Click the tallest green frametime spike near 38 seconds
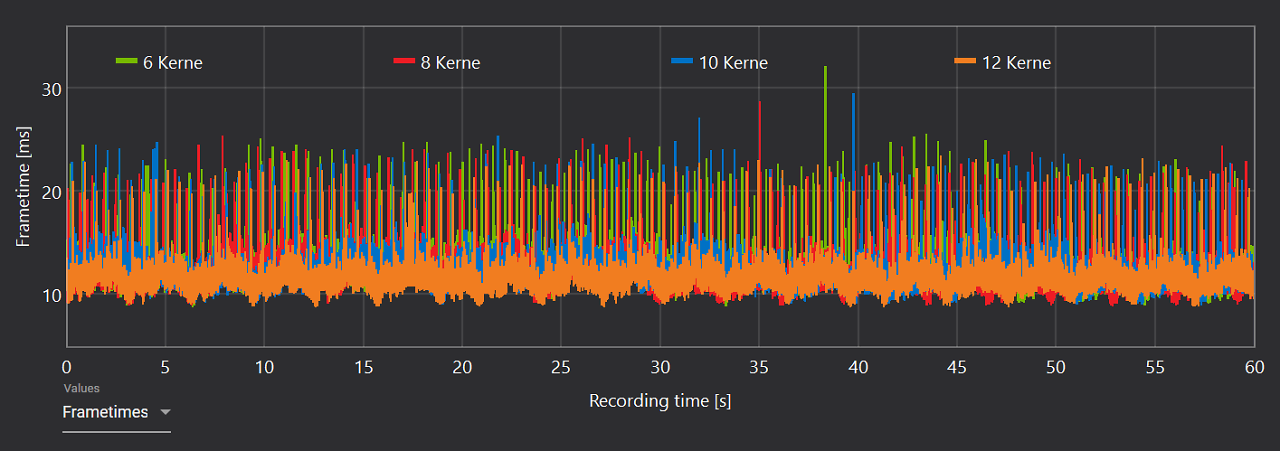 point(825,120)
